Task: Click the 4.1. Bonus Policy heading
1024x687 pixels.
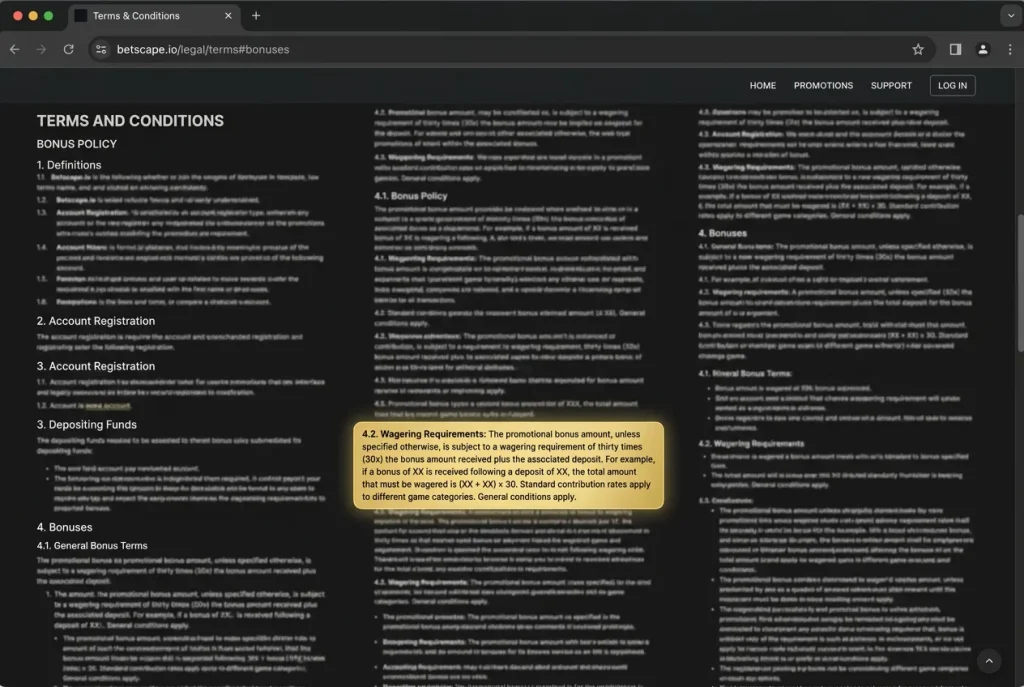Action: 410,196
